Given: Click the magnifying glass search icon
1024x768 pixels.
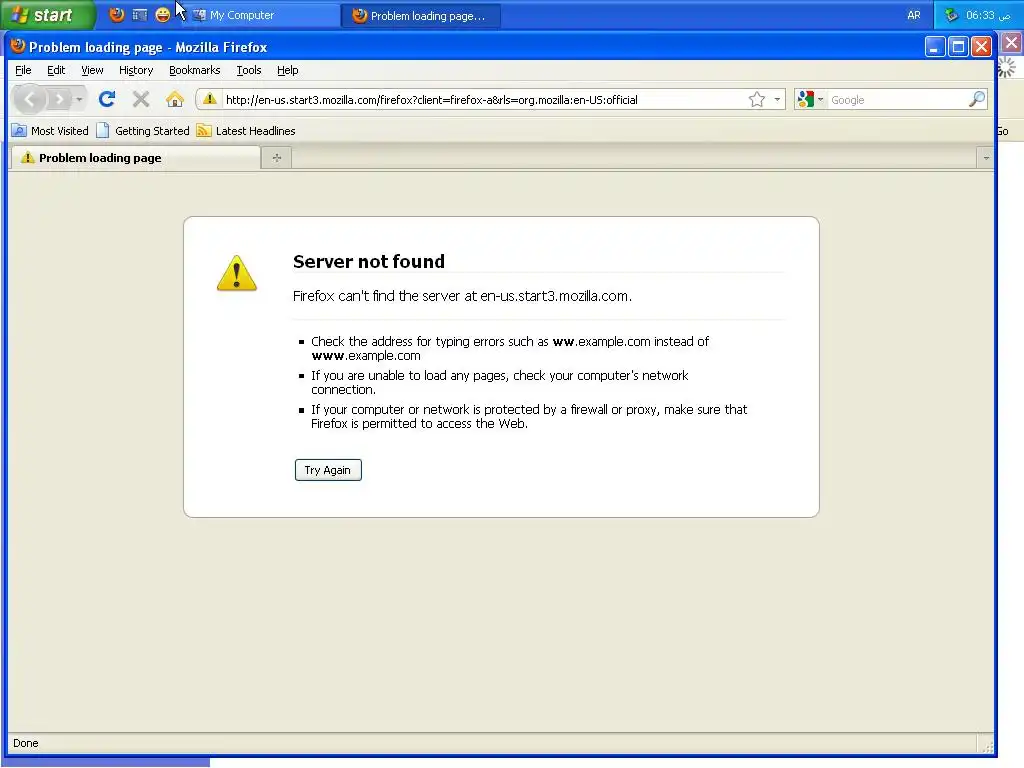Looking at the screenshot, I should [x=976, y=99].
